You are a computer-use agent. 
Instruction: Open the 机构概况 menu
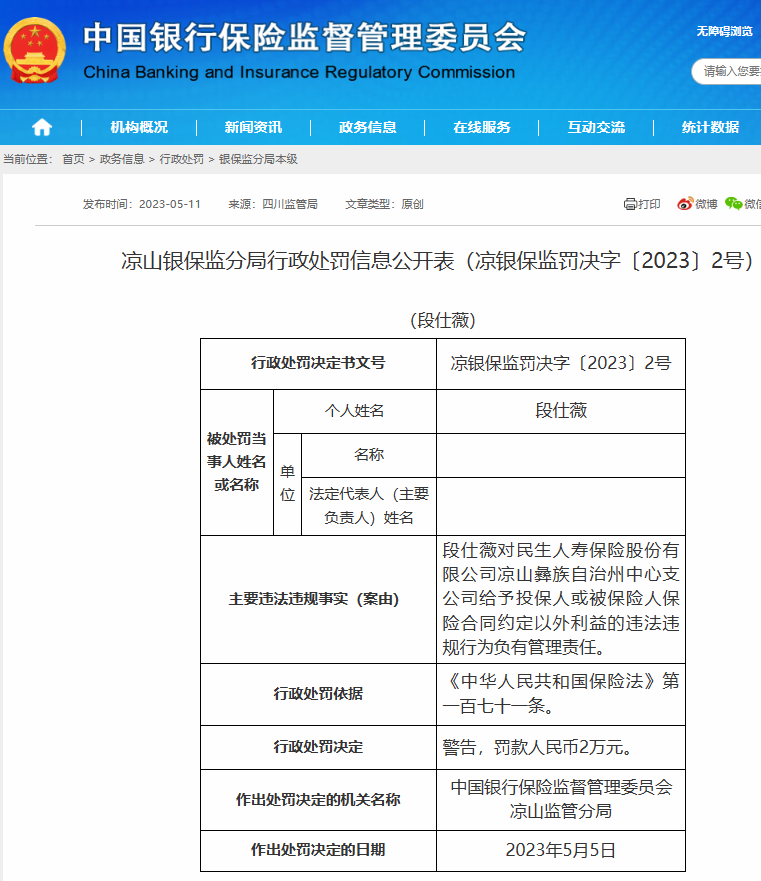(x=139, y=127)
